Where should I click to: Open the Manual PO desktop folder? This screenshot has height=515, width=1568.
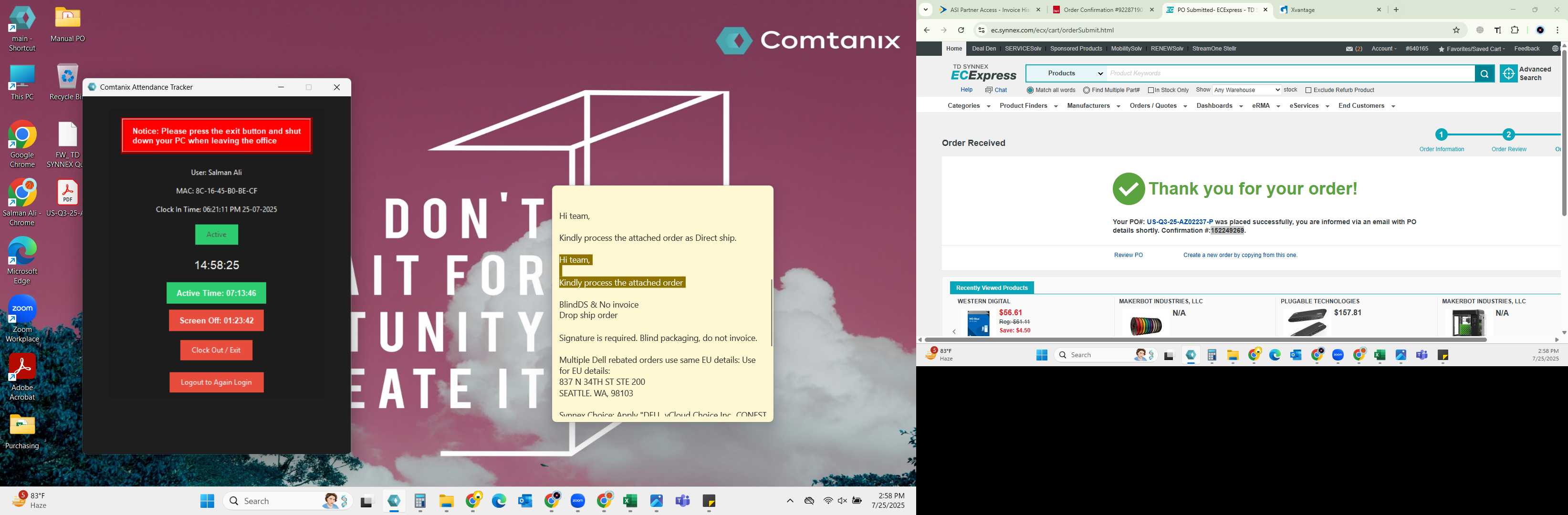tap(68, 24)
